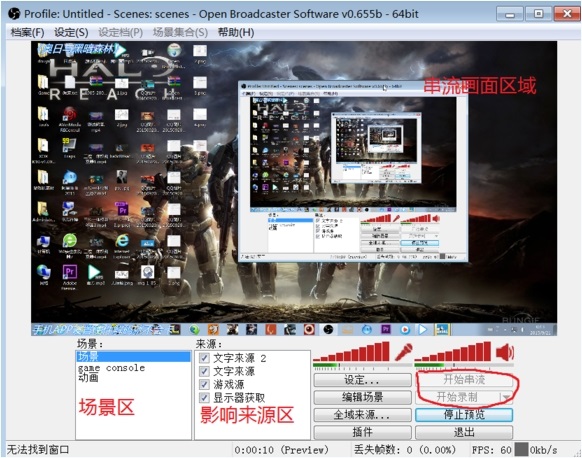Click the 0kb/s bitrate indicator

543,450
